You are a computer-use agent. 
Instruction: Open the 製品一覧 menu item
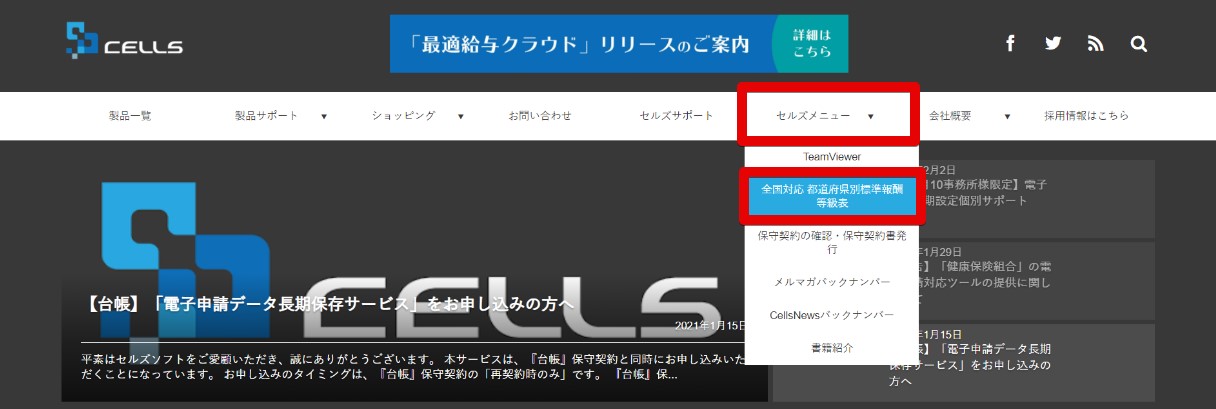[x=131, y=116]
